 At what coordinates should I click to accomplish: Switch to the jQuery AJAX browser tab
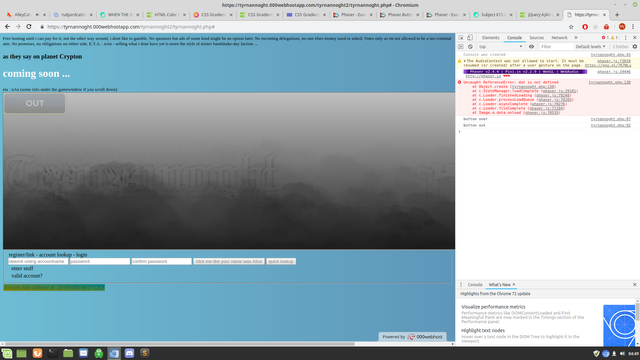(540, 15)
